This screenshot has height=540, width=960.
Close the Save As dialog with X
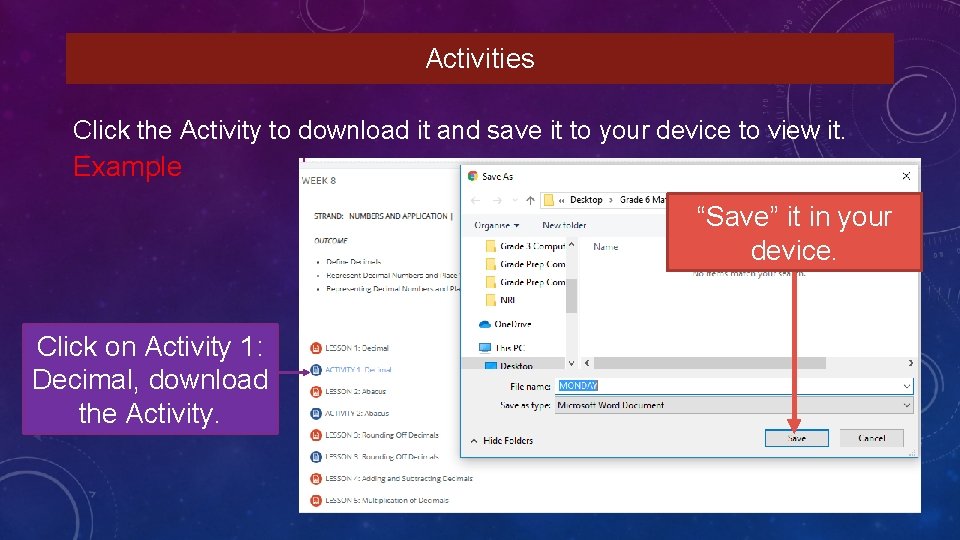point(906,176)
